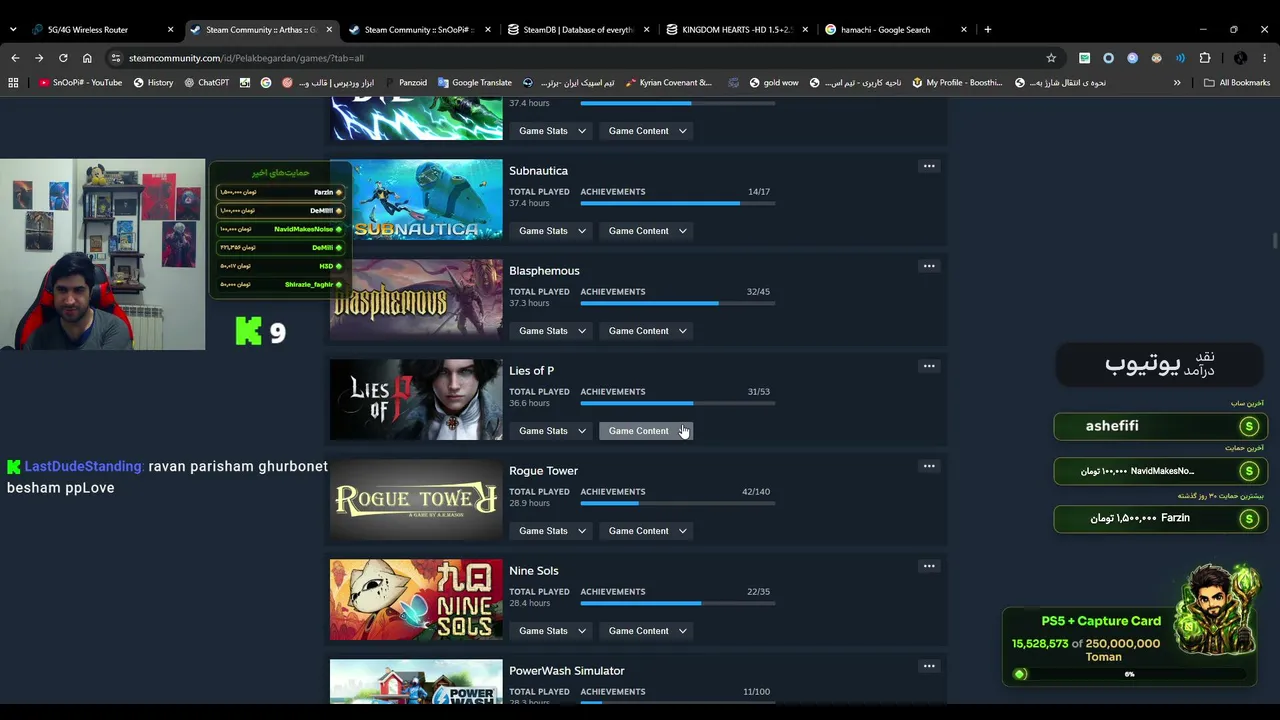
Task: Click the Blasphemous achievements progress bar
Action: pyautogui.click(x=677, y=303)
